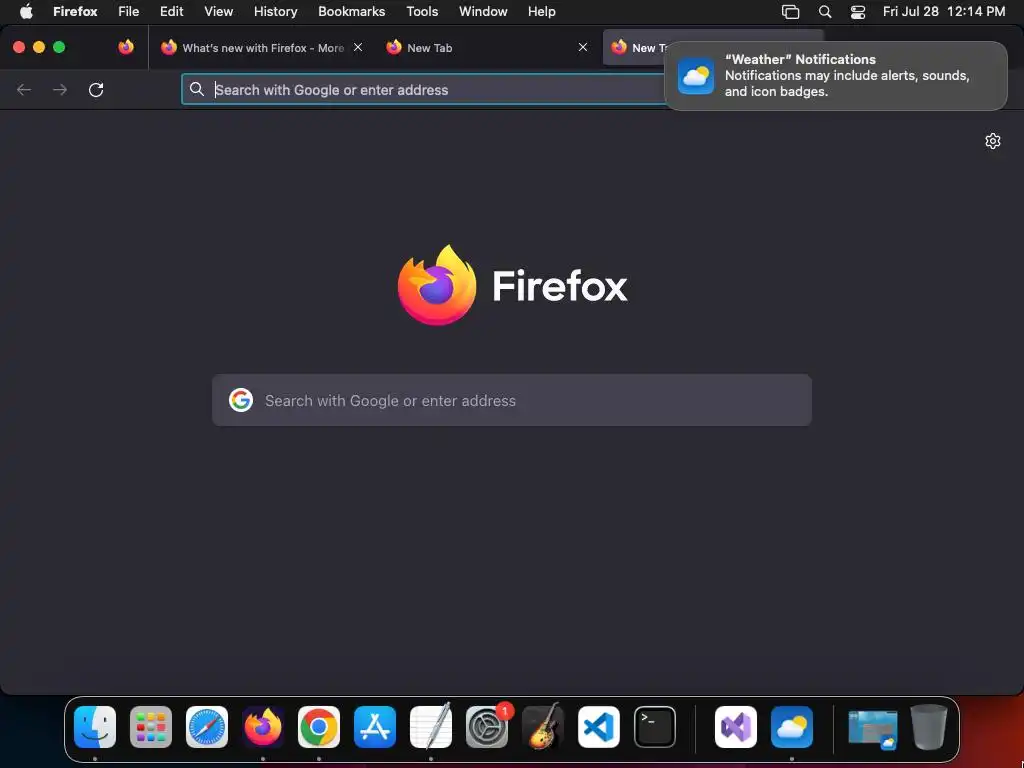Open the Bookmarks menu

(351, 12)
